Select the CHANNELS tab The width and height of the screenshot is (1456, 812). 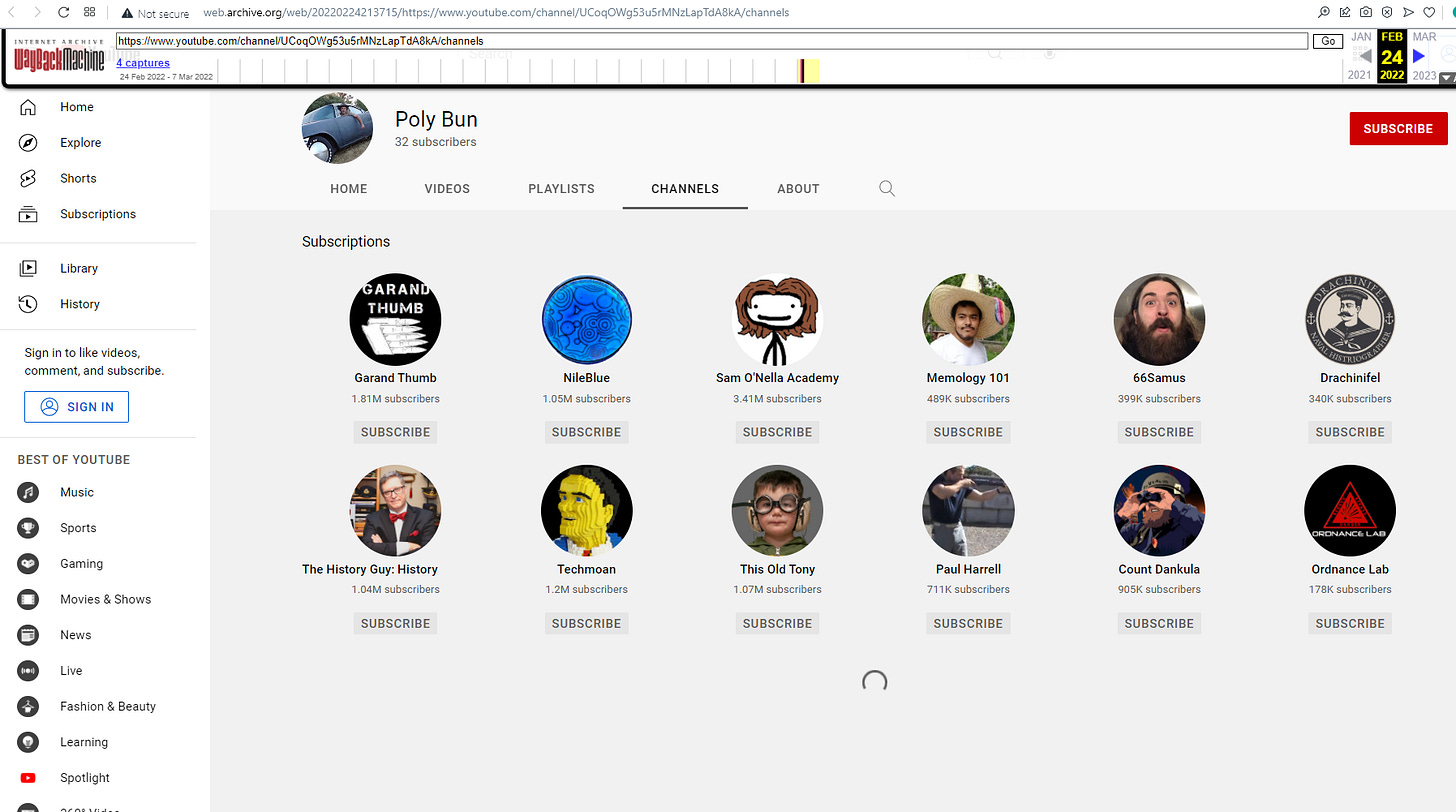coord(685,189)
